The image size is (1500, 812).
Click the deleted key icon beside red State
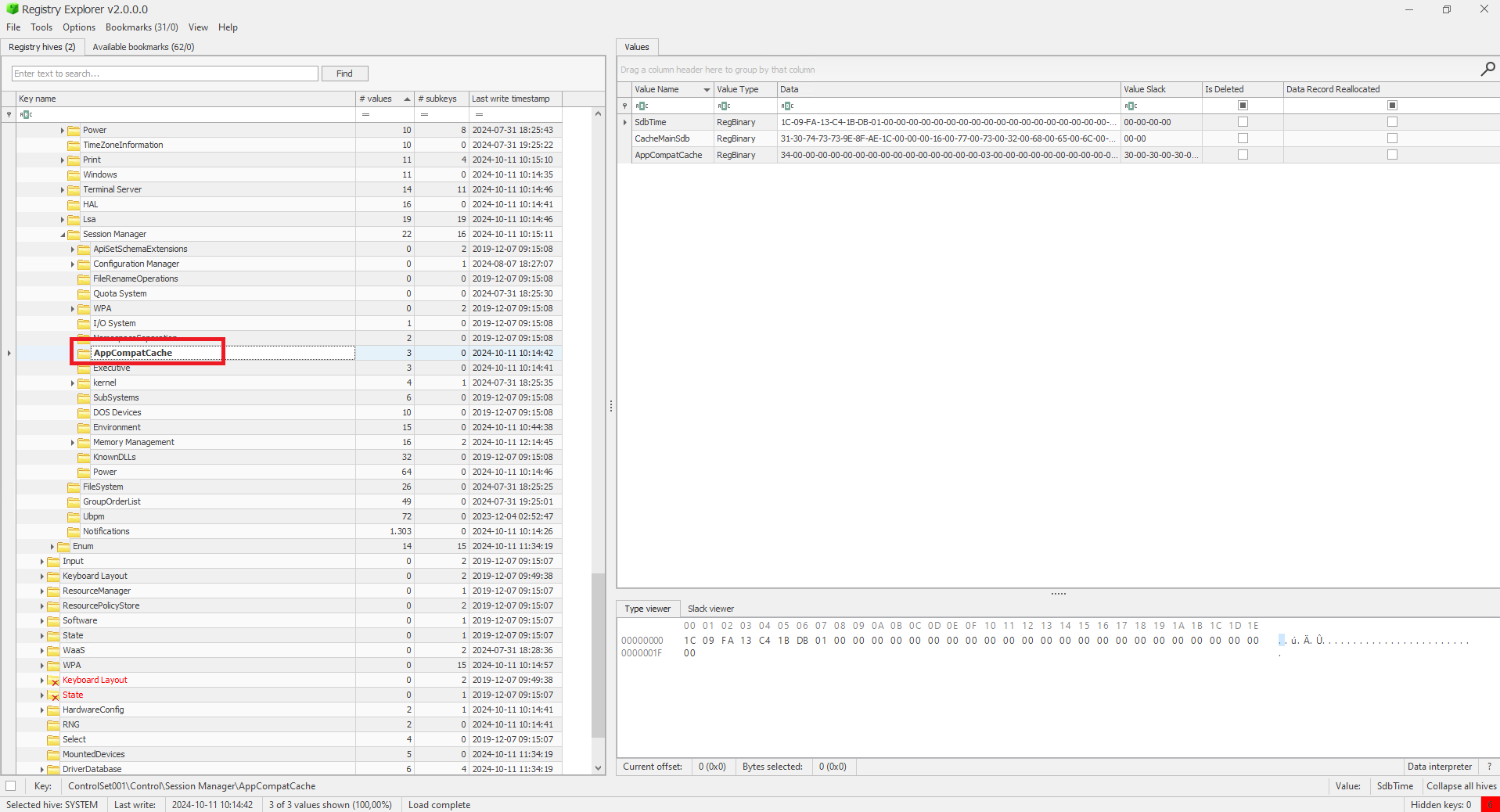coord(53,695)
